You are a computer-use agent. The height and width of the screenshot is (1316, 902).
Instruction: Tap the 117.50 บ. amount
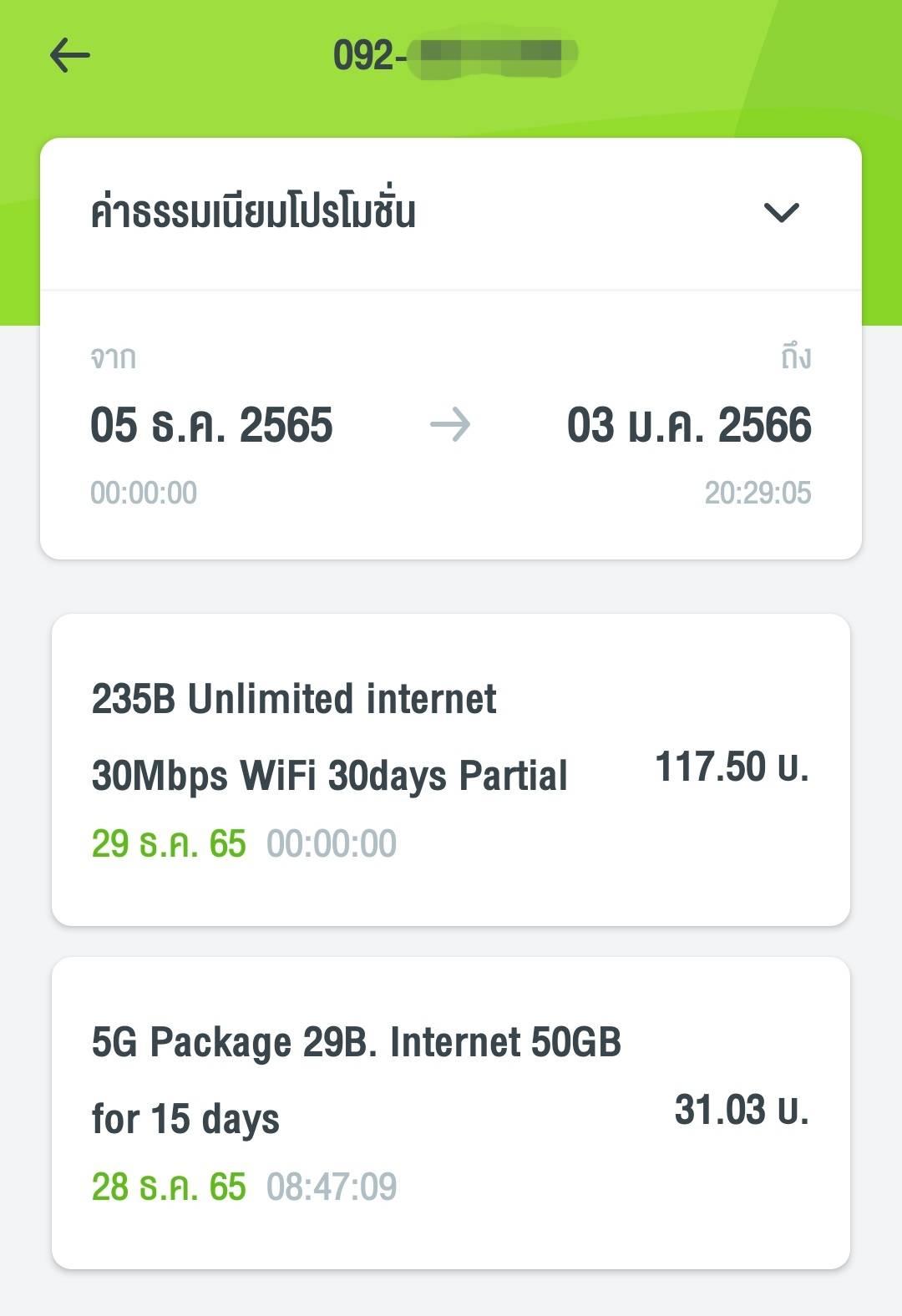coord(732,767)
